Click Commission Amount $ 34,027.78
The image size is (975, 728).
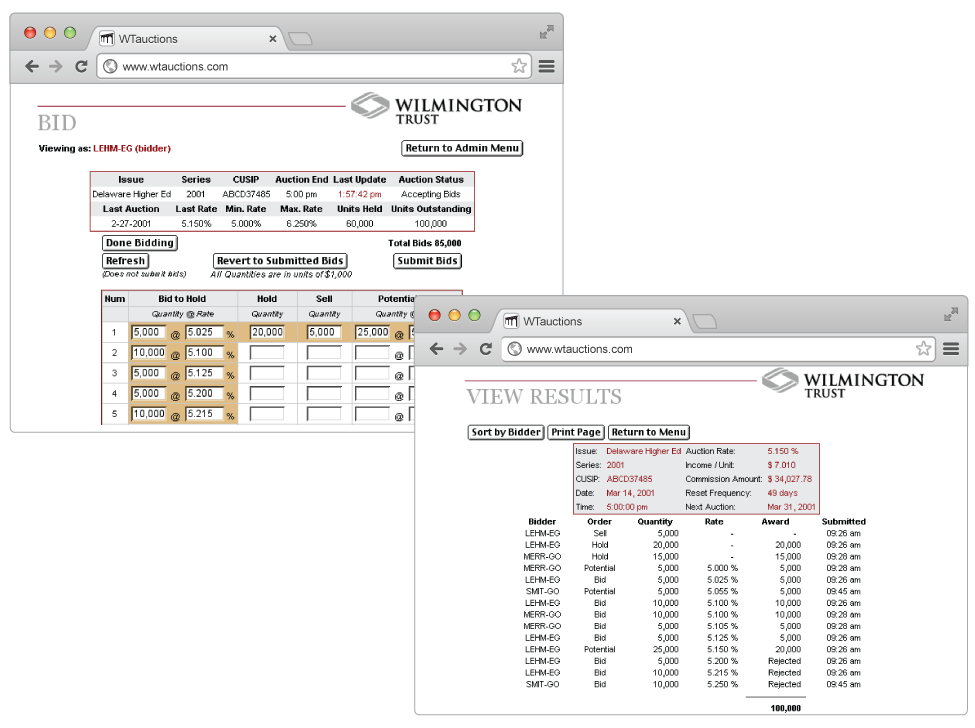click(x=789, y=479)
